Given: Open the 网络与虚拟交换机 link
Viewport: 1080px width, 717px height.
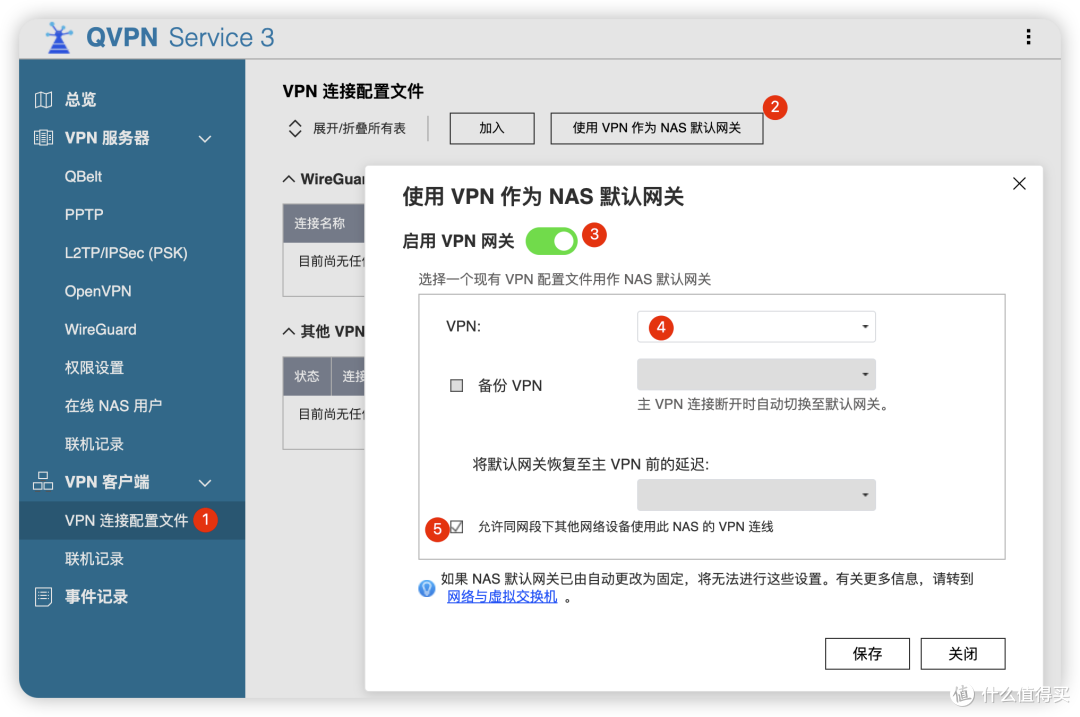Looking at the screenshot, I should pyautogui.click(x=502, y=596).
